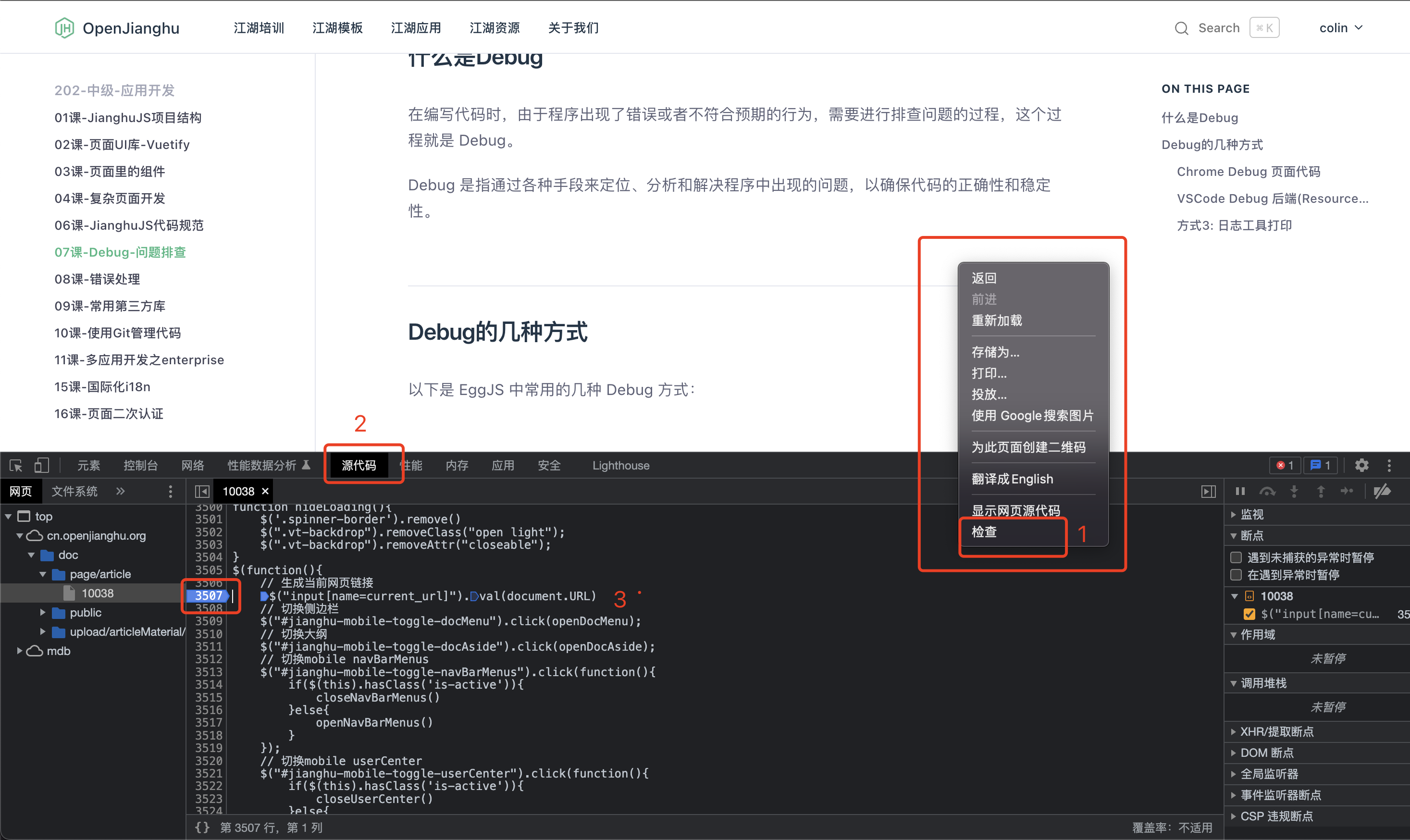Expand the public folder in tree
Image resolution: width=1410 pixels, height=840 pixels.
click(x=42, y=612)
